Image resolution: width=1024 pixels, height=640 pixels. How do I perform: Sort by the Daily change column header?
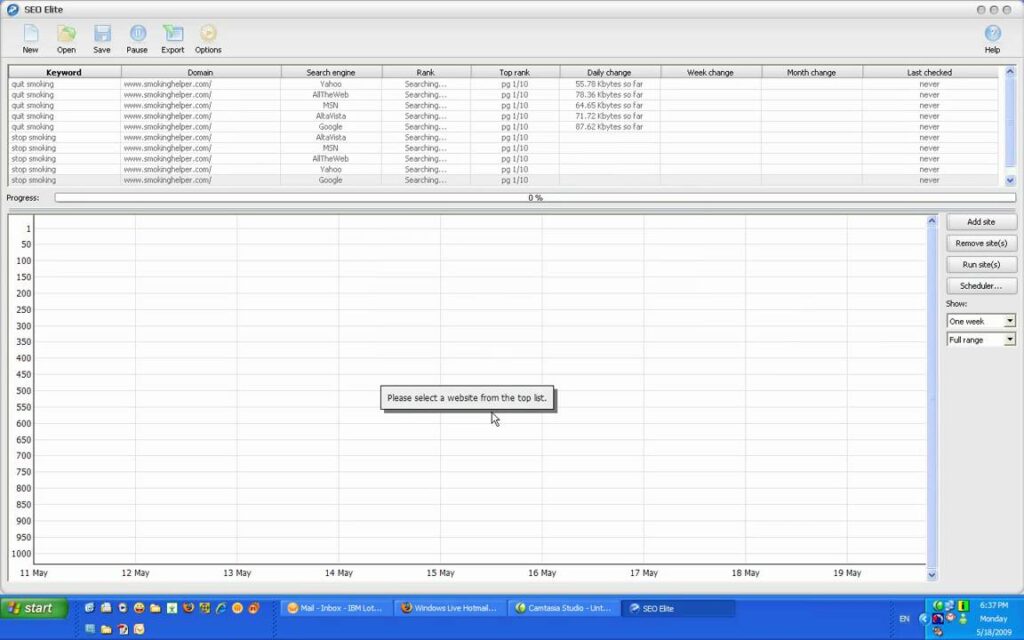coord(609,72)
